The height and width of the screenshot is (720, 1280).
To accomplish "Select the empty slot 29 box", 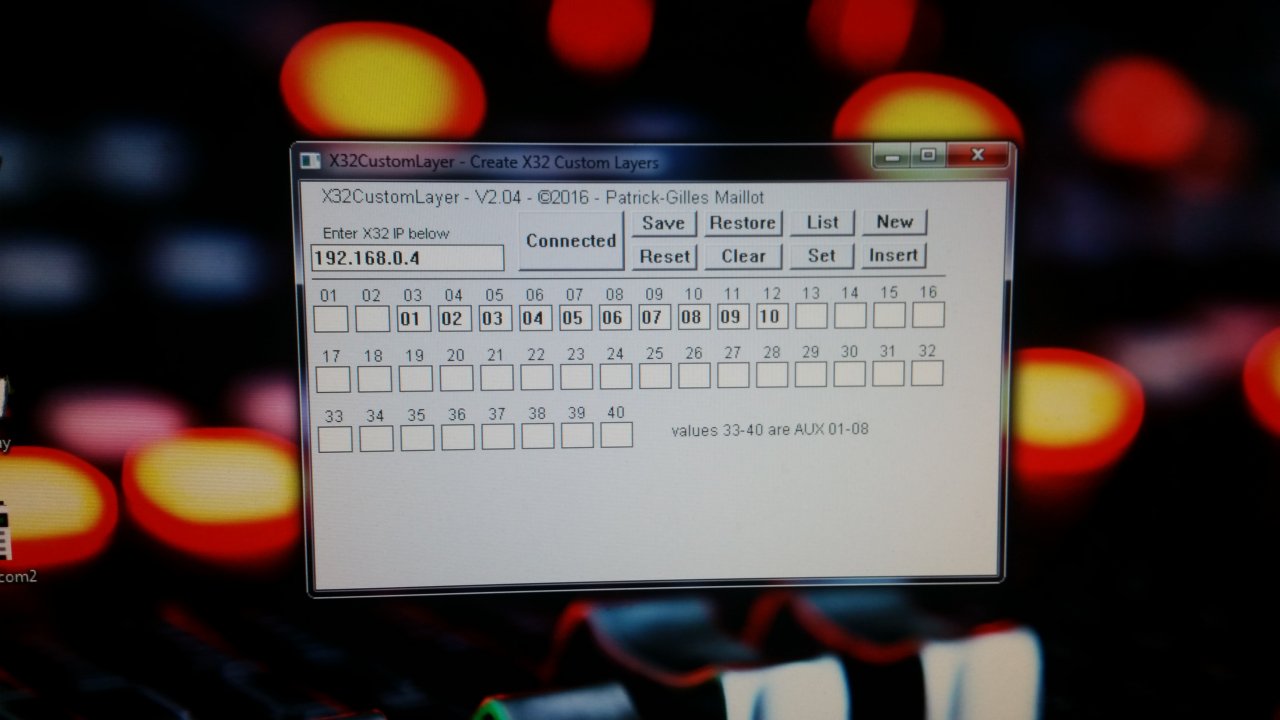I will [811, 374].
